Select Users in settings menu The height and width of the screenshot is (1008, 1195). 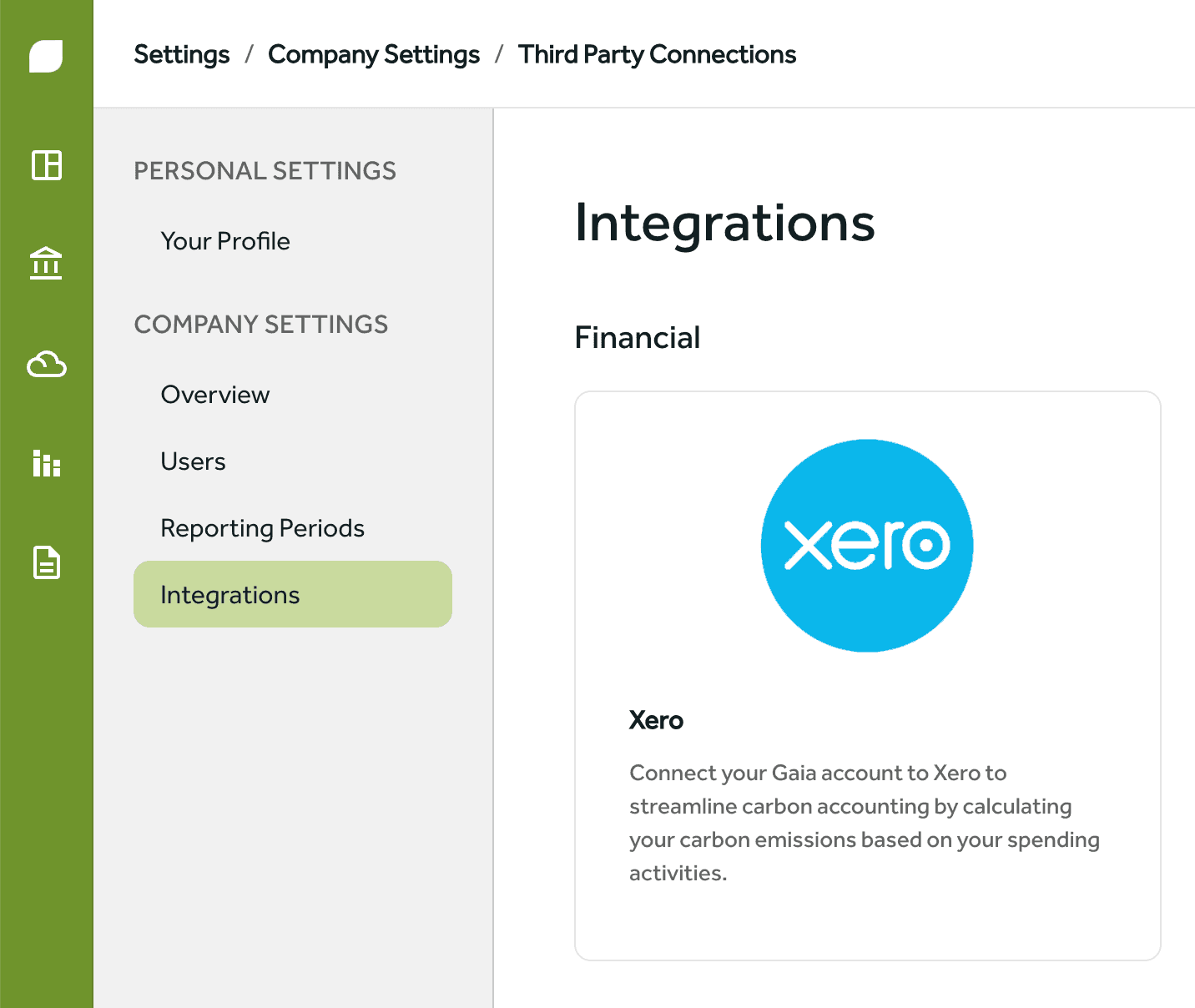tap(193, 461)
